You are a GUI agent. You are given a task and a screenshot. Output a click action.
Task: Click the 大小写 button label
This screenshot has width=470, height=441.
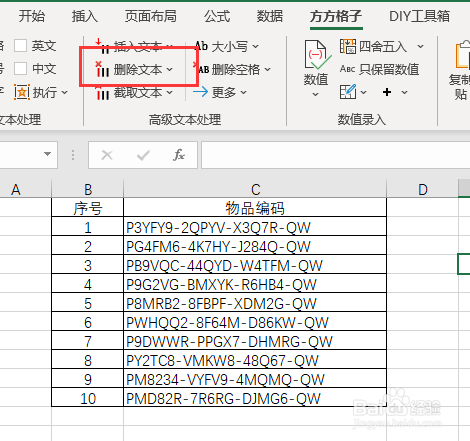click(230, 46)
